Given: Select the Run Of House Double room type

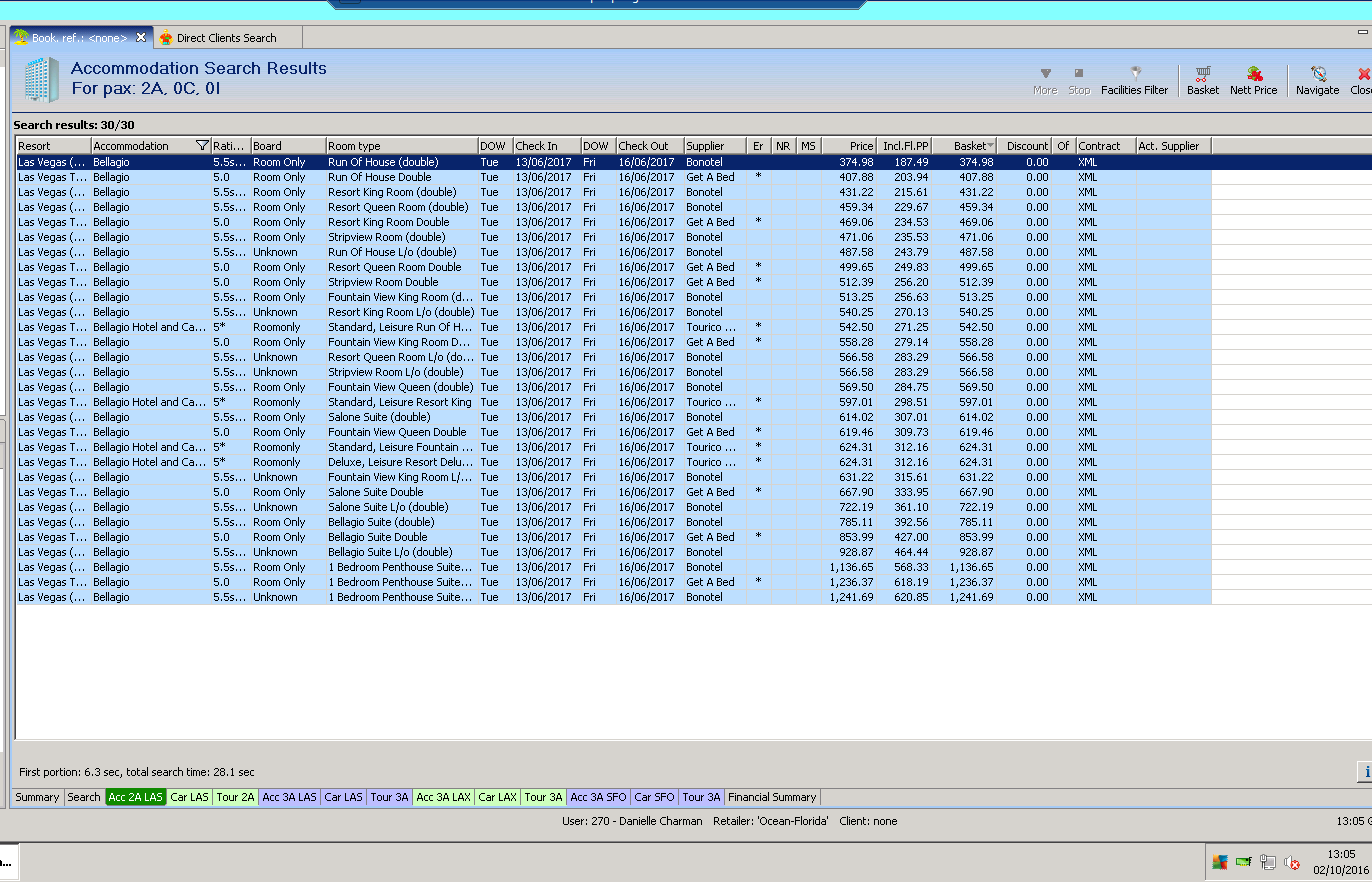Looking at the screenshot, I should (380, 177).
